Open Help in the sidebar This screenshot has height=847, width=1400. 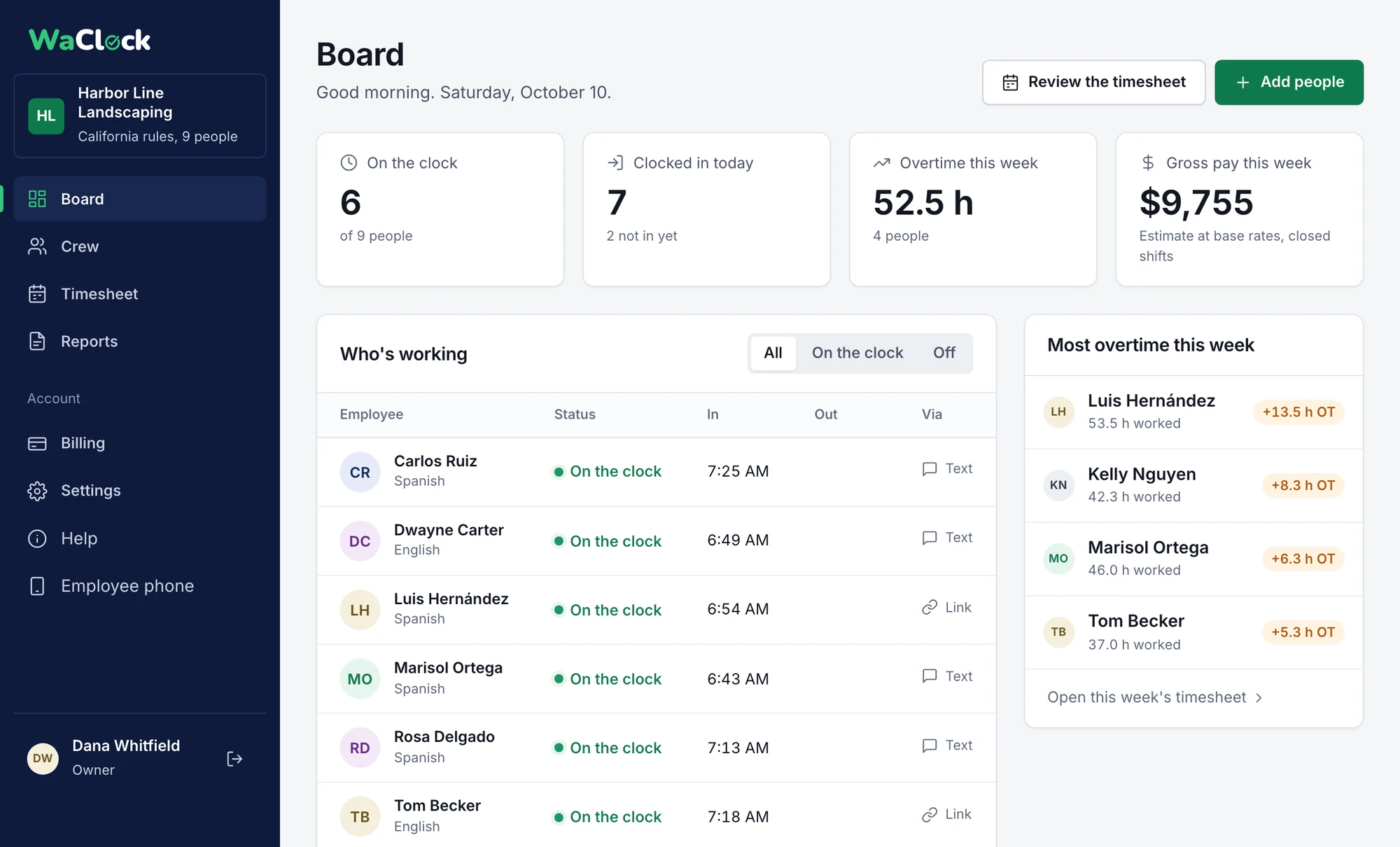pos(140,538)
